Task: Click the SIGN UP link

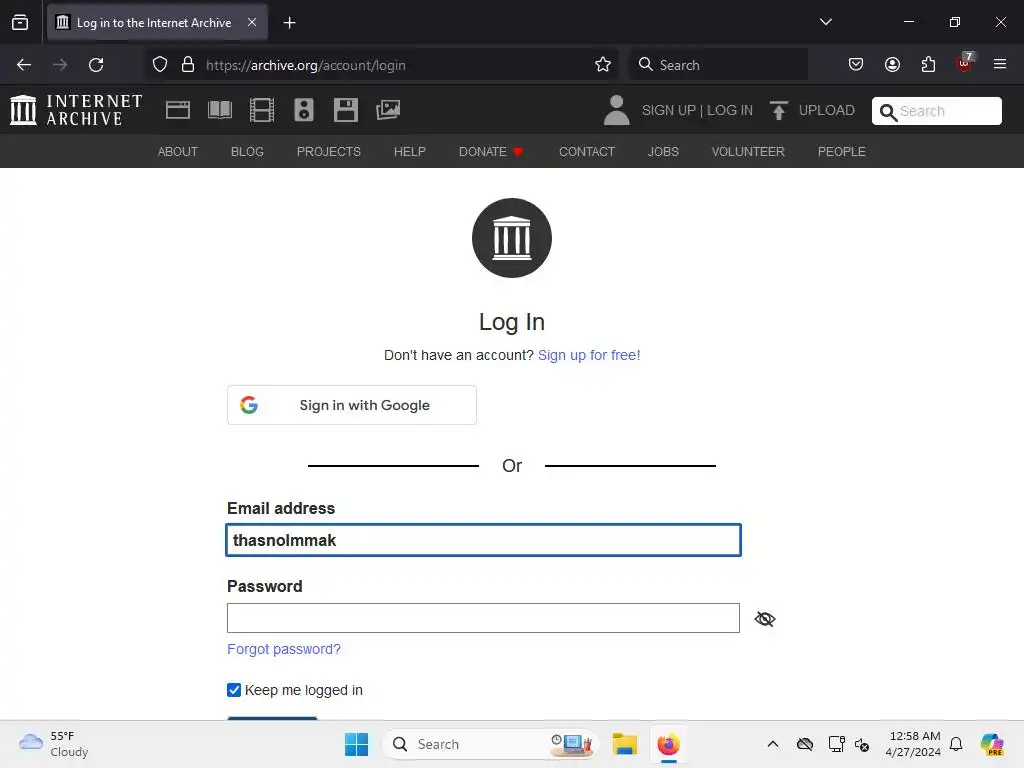Action: (669, 110)
